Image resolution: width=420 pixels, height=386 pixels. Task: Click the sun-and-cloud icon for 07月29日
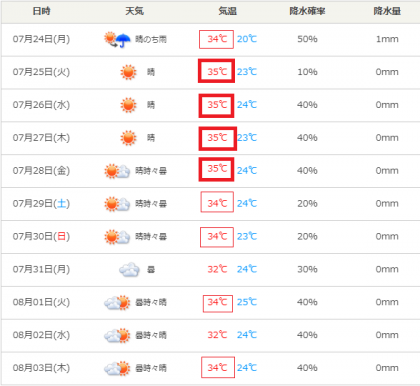point(117,204)
